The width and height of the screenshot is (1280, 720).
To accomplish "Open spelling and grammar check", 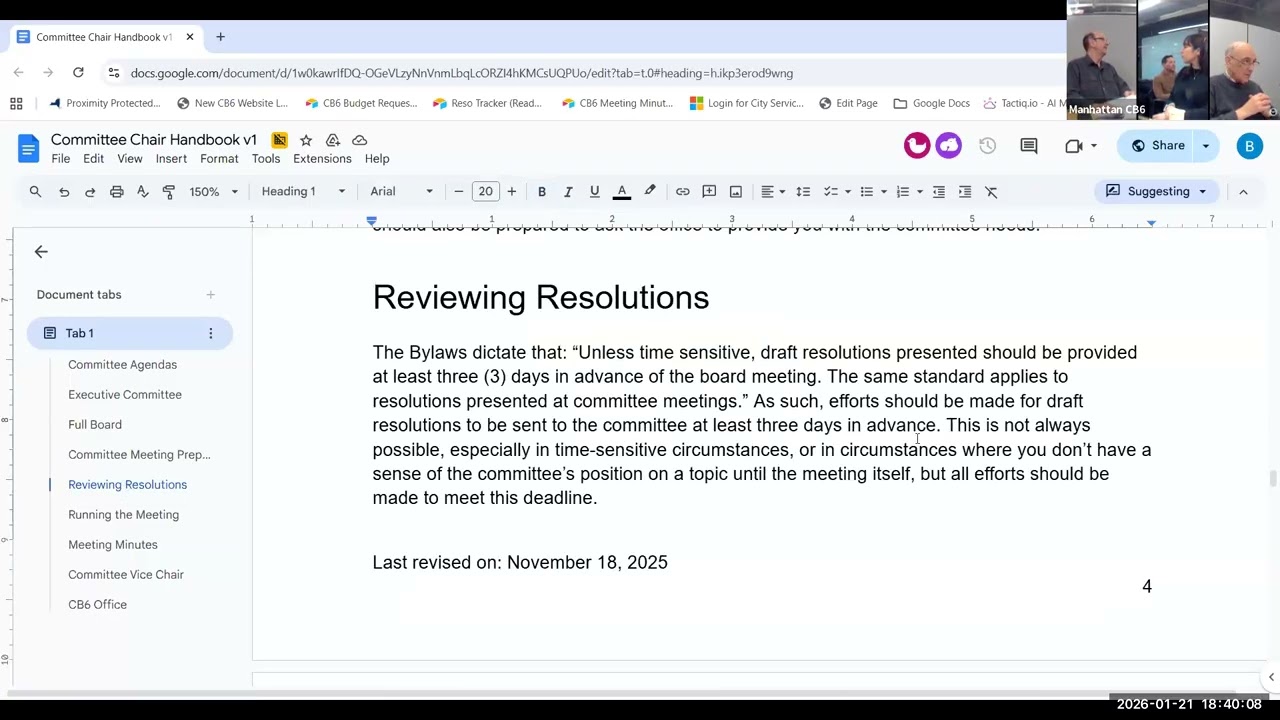I will click(x=142, y=191).
